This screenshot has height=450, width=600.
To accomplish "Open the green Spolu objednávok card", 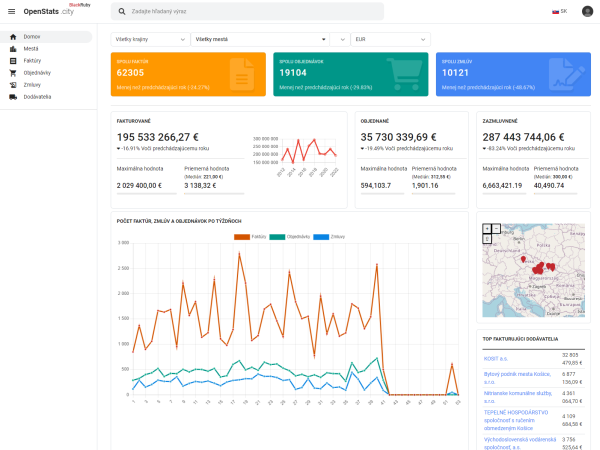I will pyautogui.click(x=351, y=74).
